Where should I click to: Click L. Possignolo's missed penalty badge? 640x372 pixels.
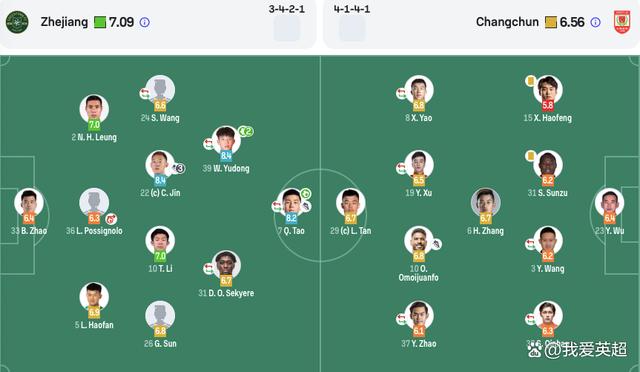(111, 219)
